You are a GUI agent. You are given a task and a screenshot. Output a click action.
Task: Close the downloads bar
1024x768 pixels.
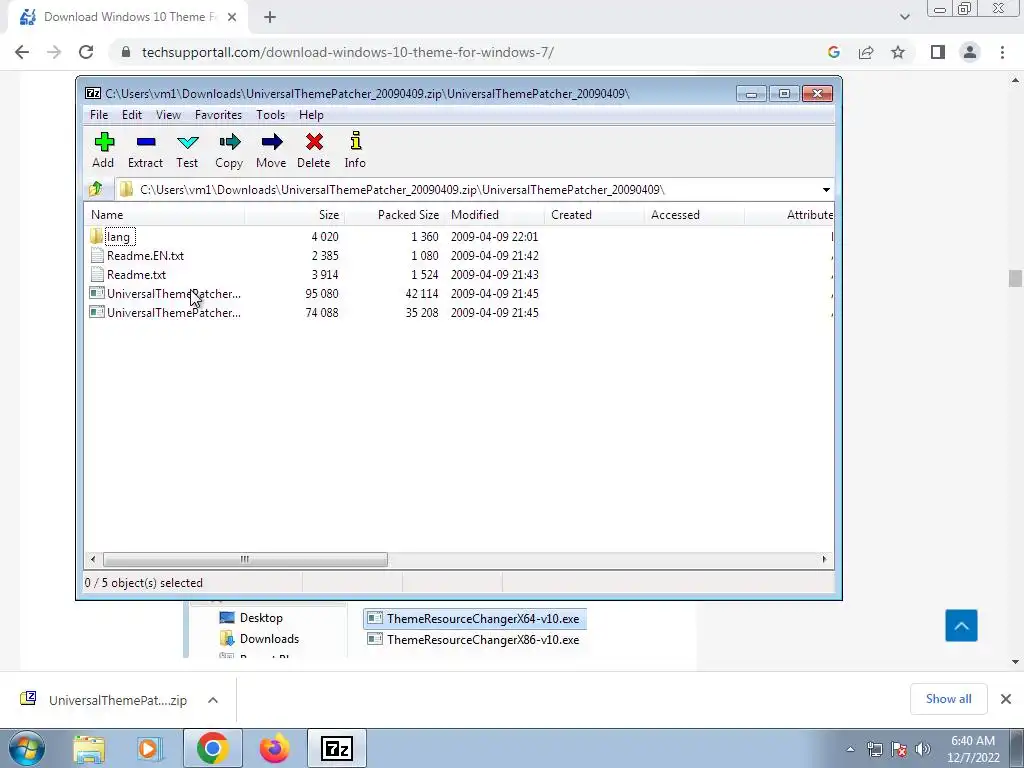[1006, 699]
